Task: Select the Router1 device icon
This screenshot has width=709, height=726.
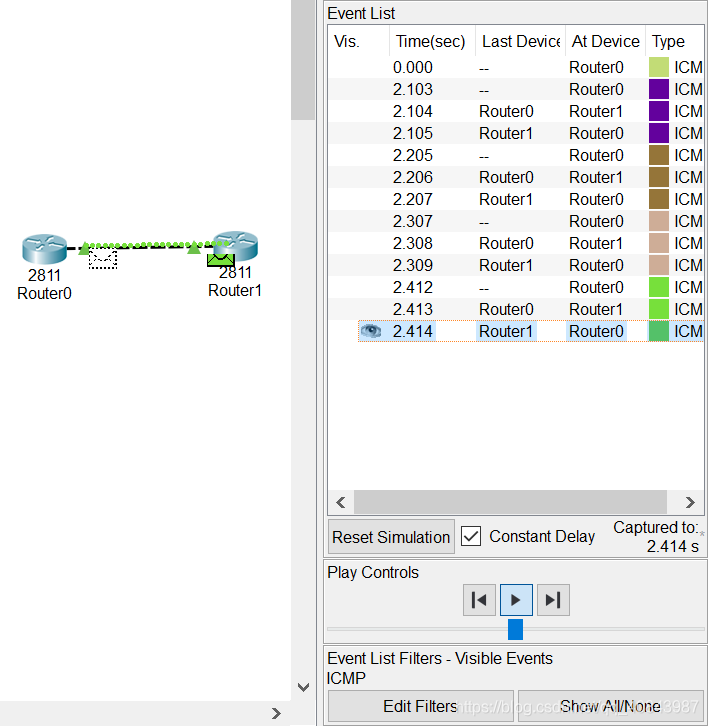Action: (x=235, y=245)
